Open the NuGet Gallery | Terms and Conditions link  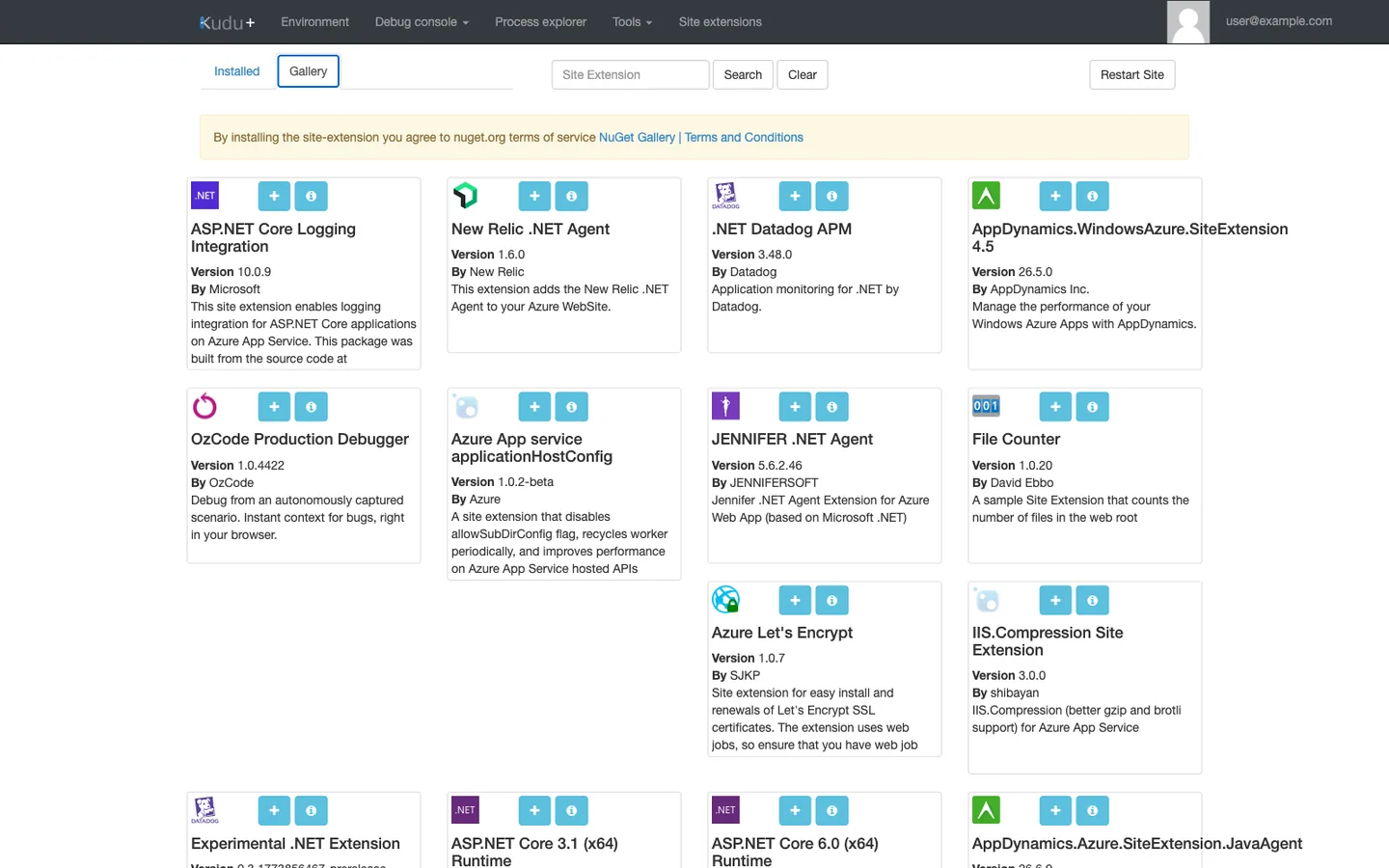pos(701,137)
